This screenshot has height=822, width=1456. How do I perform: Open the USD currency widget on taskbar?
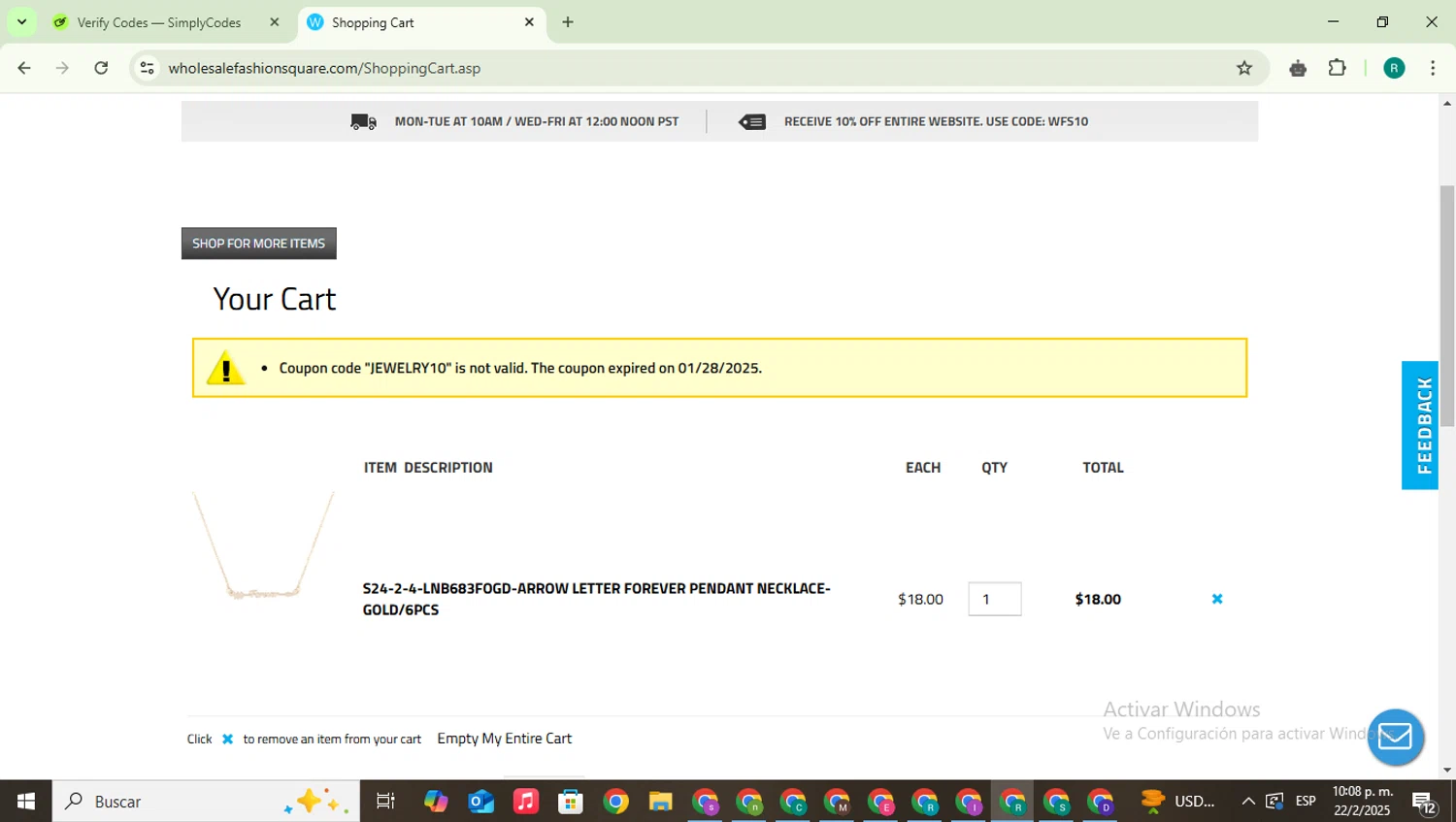point(1177,802)
